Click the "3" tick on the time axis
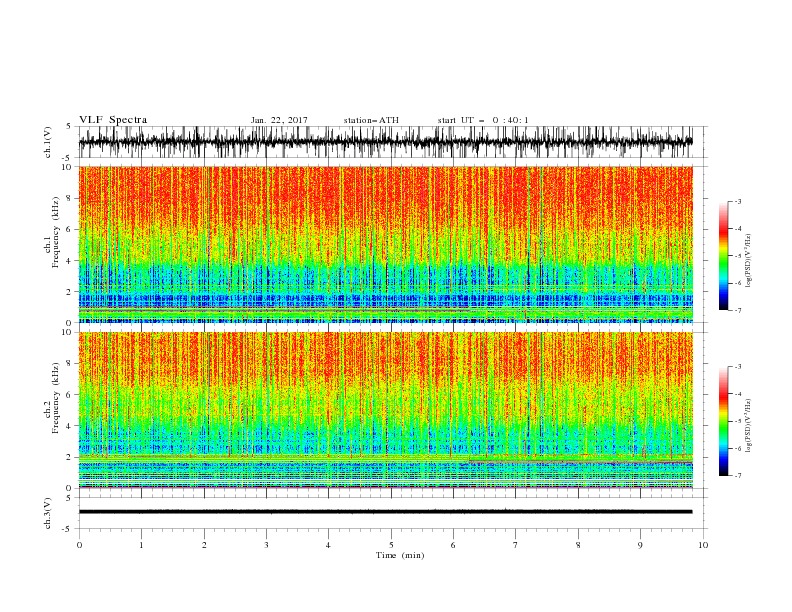The height and width of the screenshot is (612, 792). tap(266, 545)
